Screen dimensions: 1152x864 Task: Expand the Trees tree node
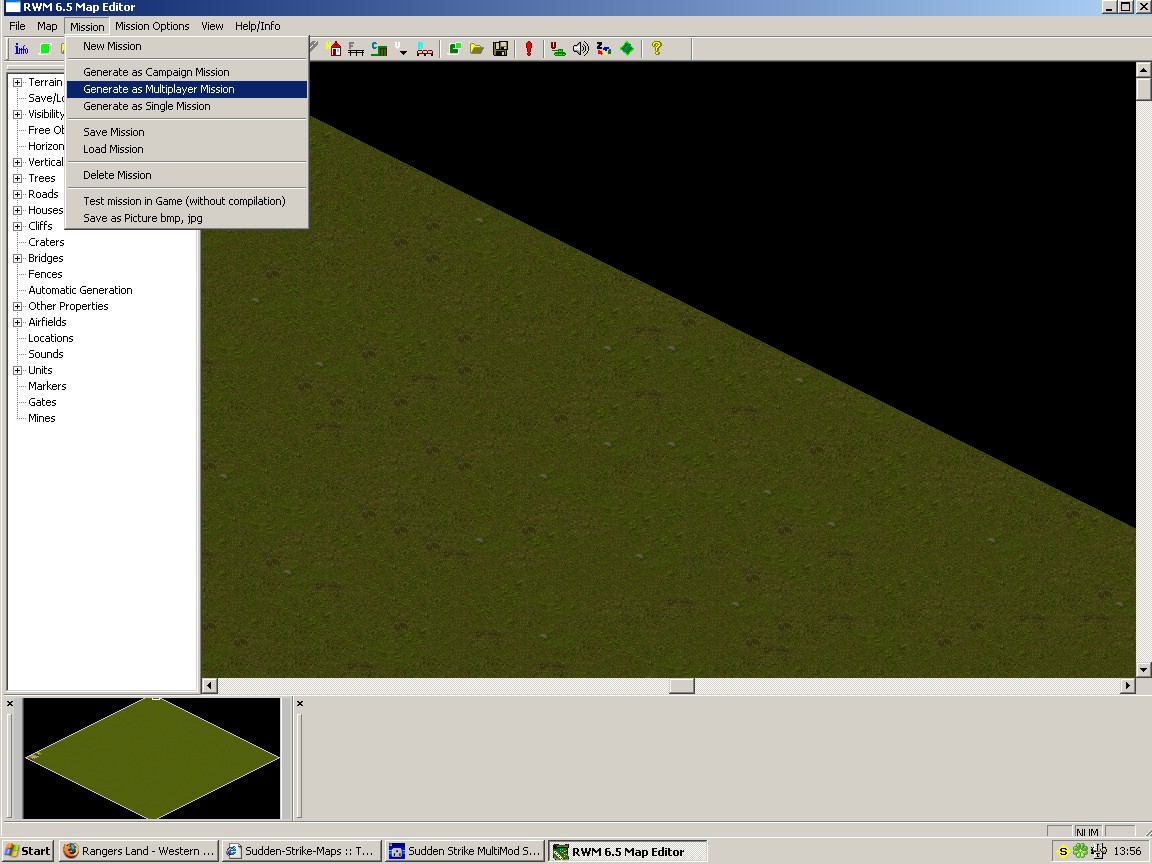point(18,178)
